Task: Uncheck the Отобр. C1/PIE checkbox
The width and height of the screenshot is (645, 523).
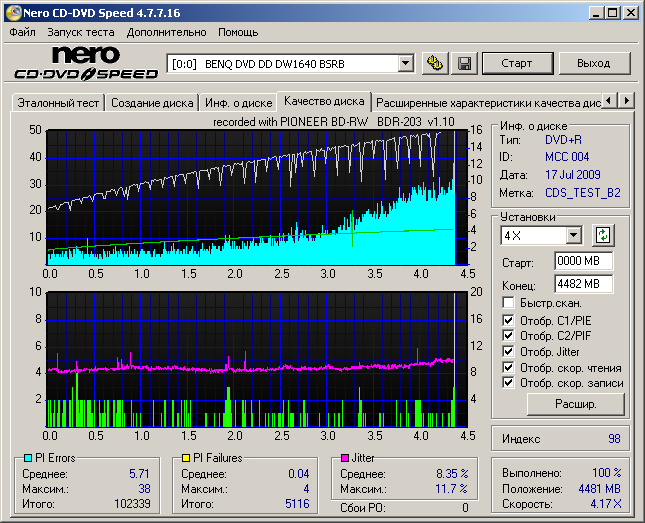Action: [508, 320]
